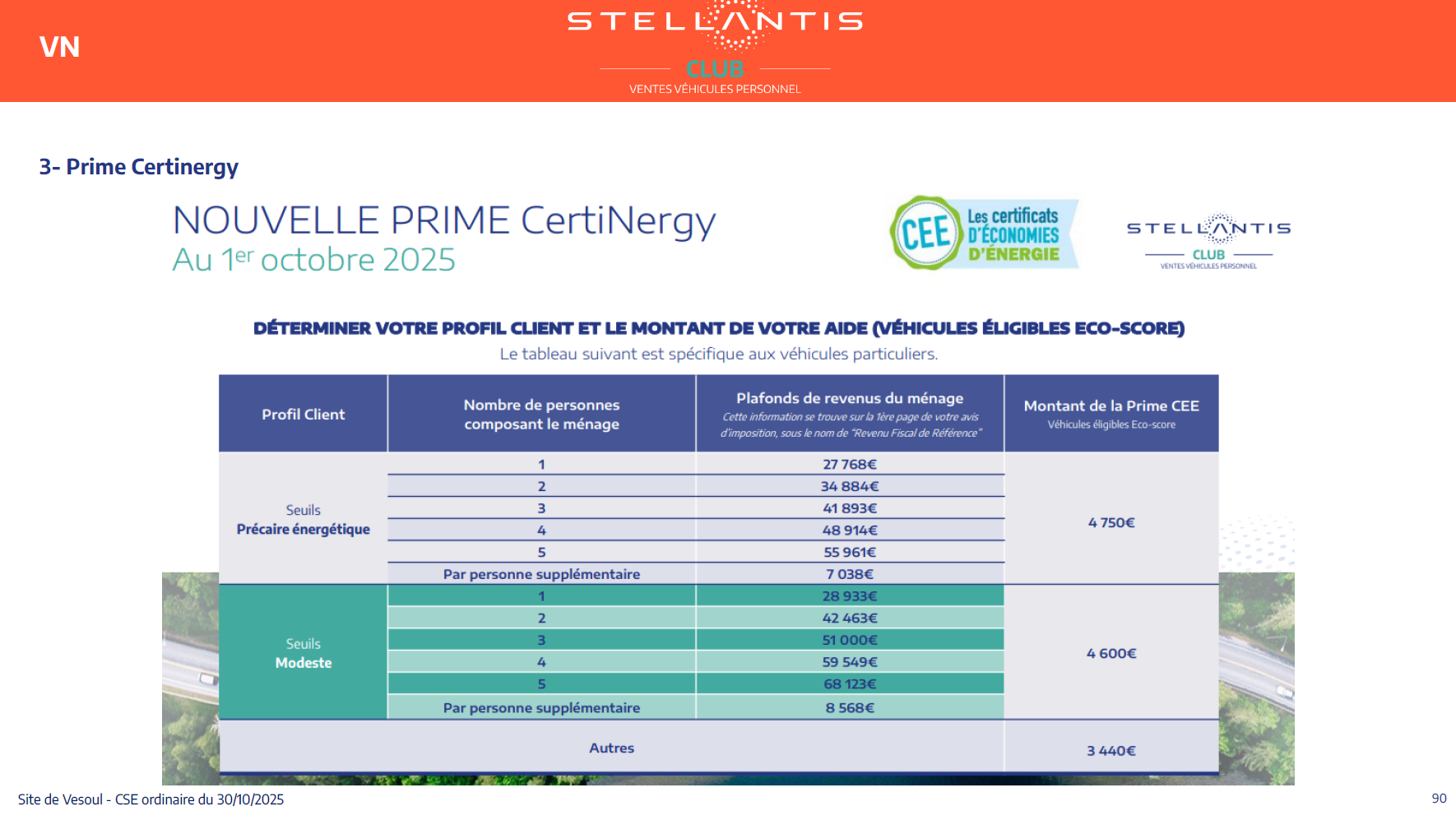
Task: Click the 4 600€ prime amount
Action: point(1111,653)
